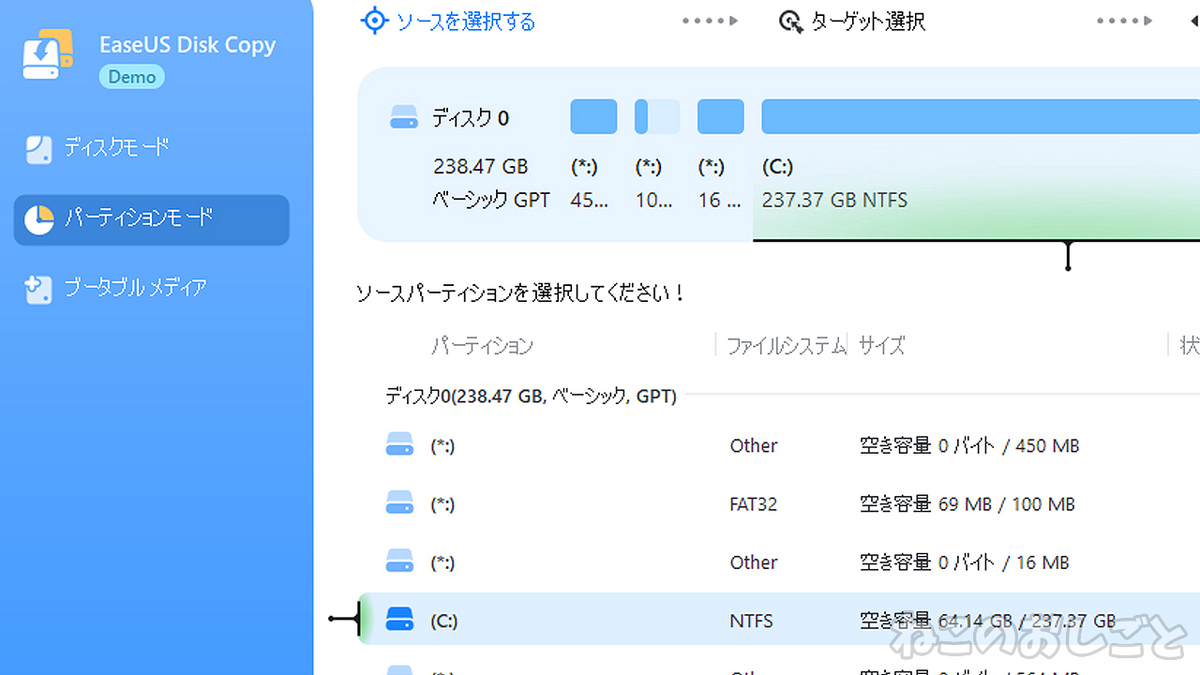The width and height of the screenshot is (1200, 675).
Task: Select パーティションモード in the sidebar
Action: (151, 219)
